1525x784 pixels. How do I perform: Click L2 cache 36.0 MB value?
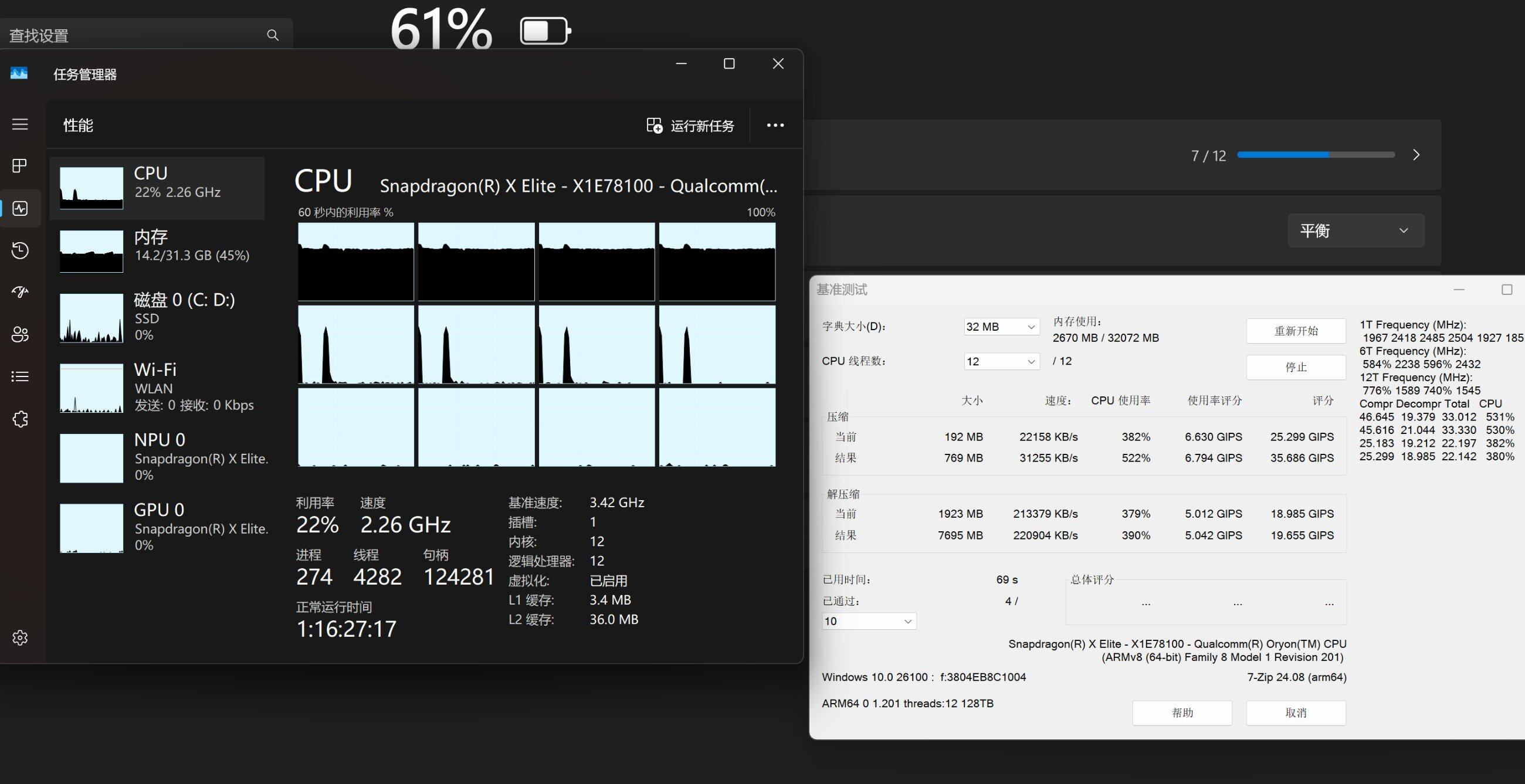(x=614, y=619)
